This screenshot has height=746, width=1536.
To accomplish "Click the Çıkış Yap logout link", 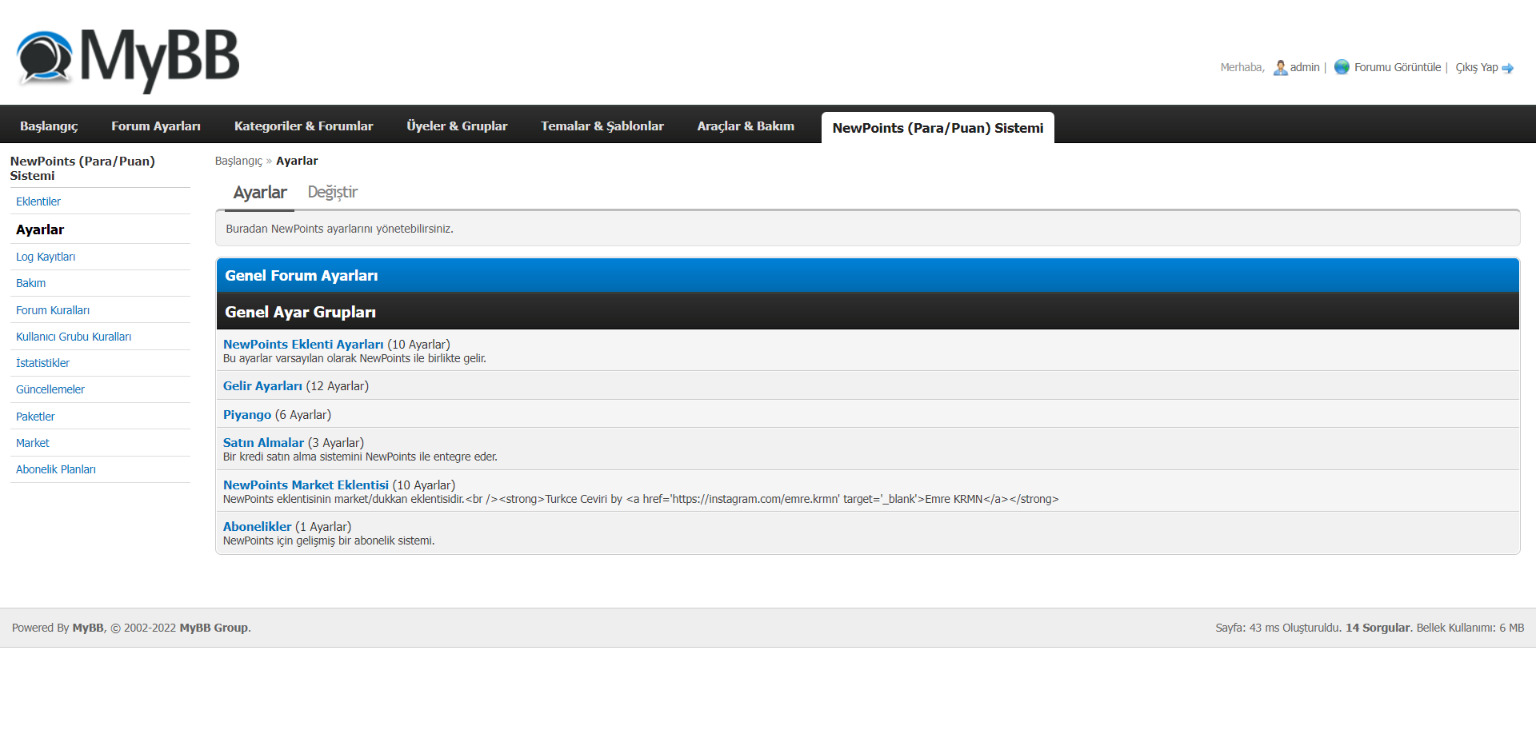I will (1476, 67).
